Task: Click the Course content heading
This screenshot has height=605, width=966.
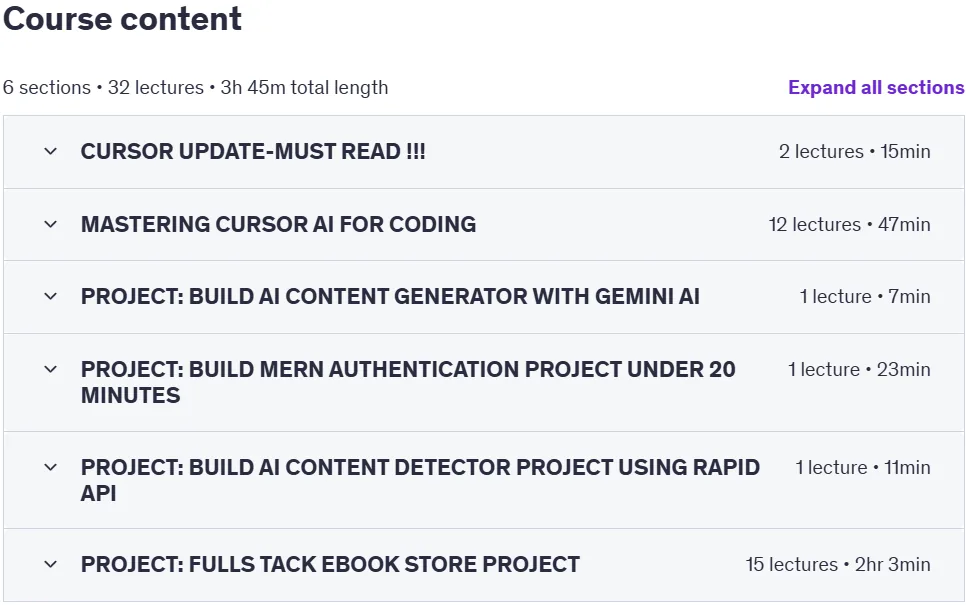Action: (122, 18)
